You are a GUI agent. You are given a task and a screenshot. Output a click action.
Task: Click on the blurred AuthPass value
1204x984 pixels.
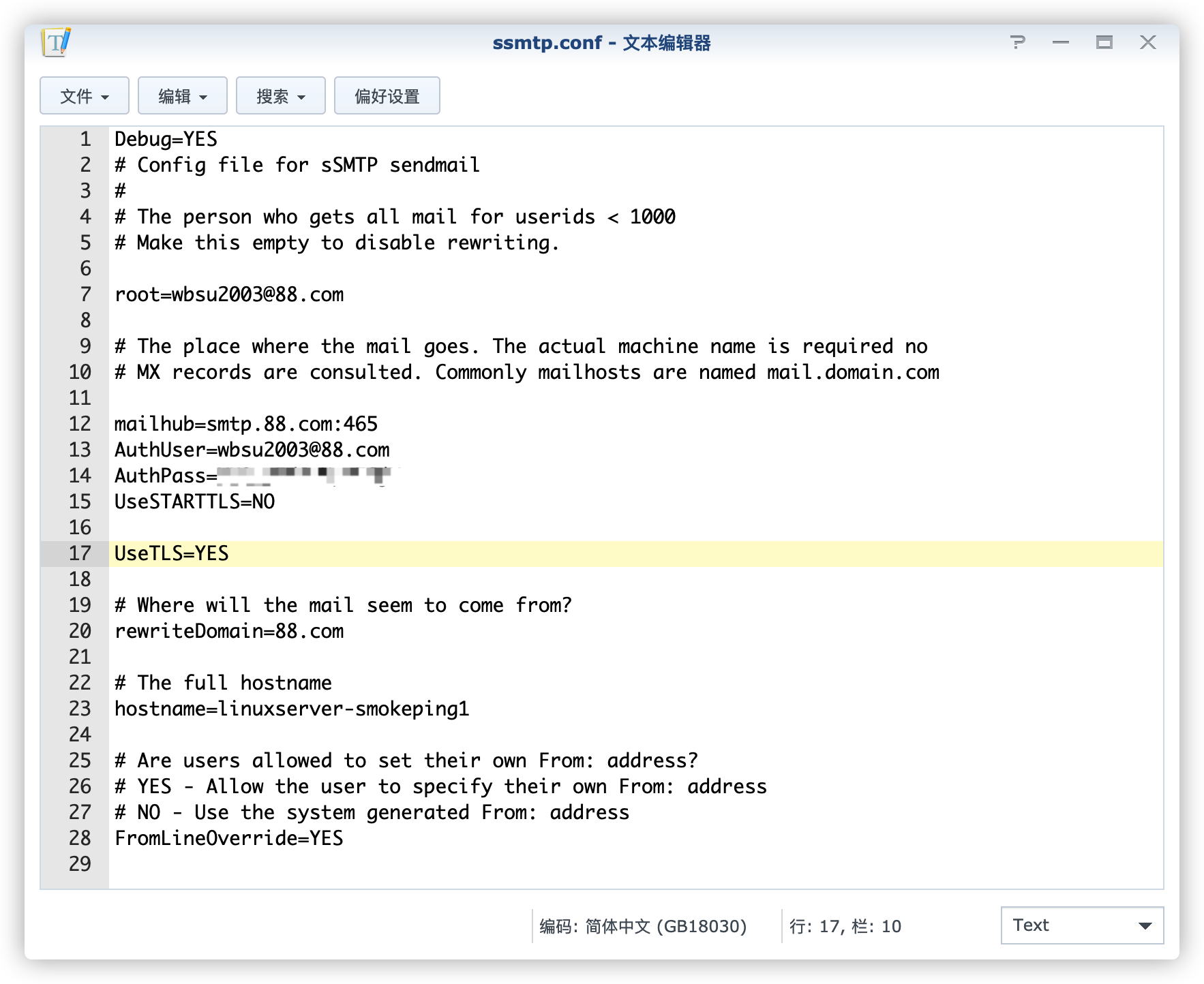coord(305,475)
